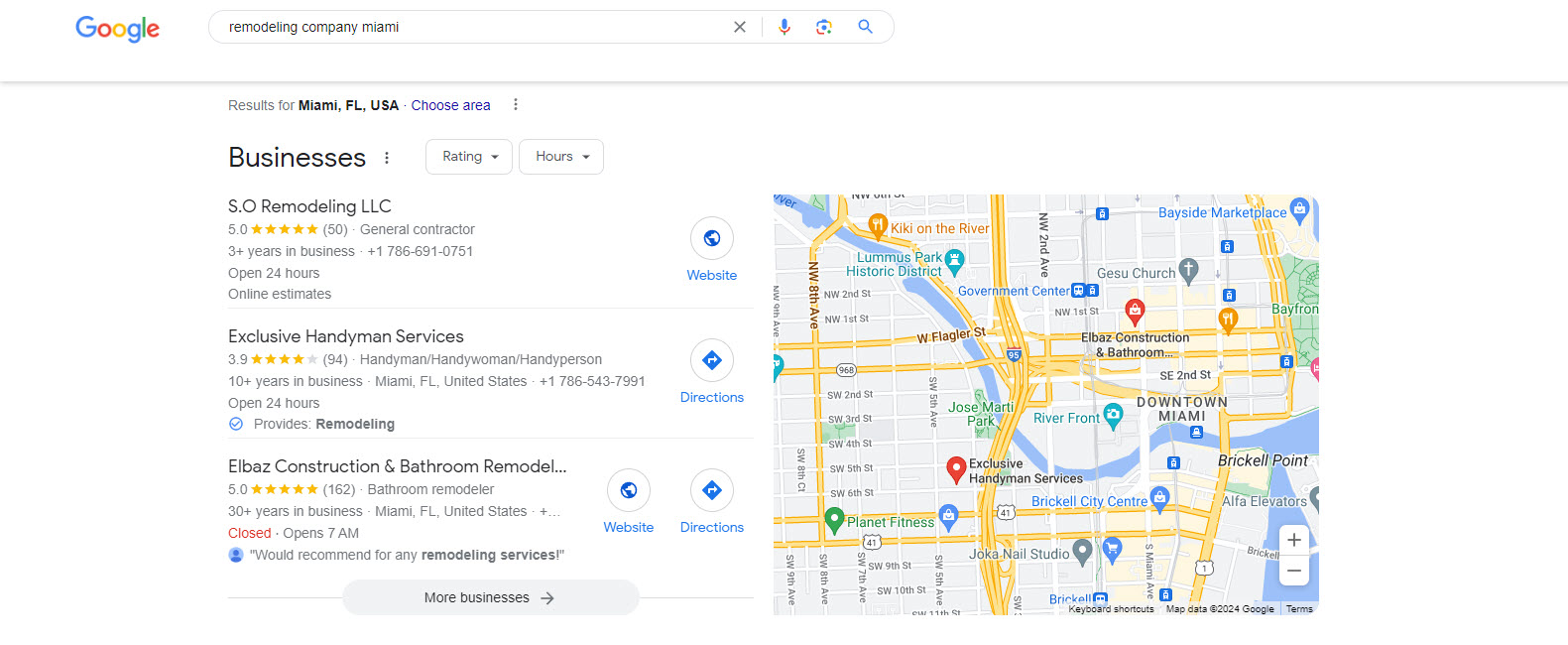1568x645 pixels.
Task: Start voice search with the microphone icon
Action: pyautogui.click(x=784, y=27)
